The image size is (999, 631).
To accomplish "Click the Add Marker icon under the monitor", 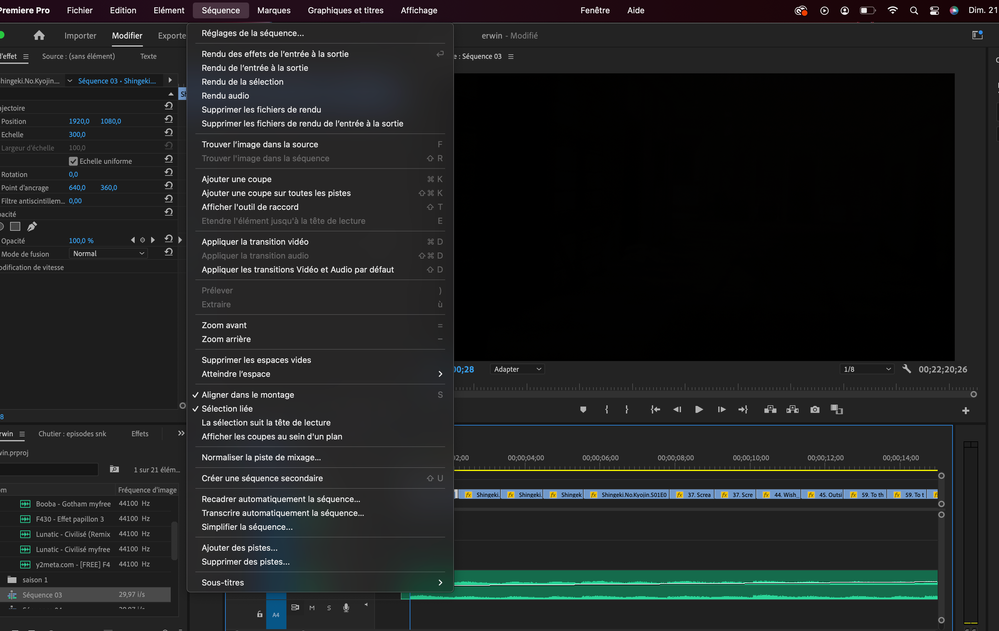I will pos(583,409).
